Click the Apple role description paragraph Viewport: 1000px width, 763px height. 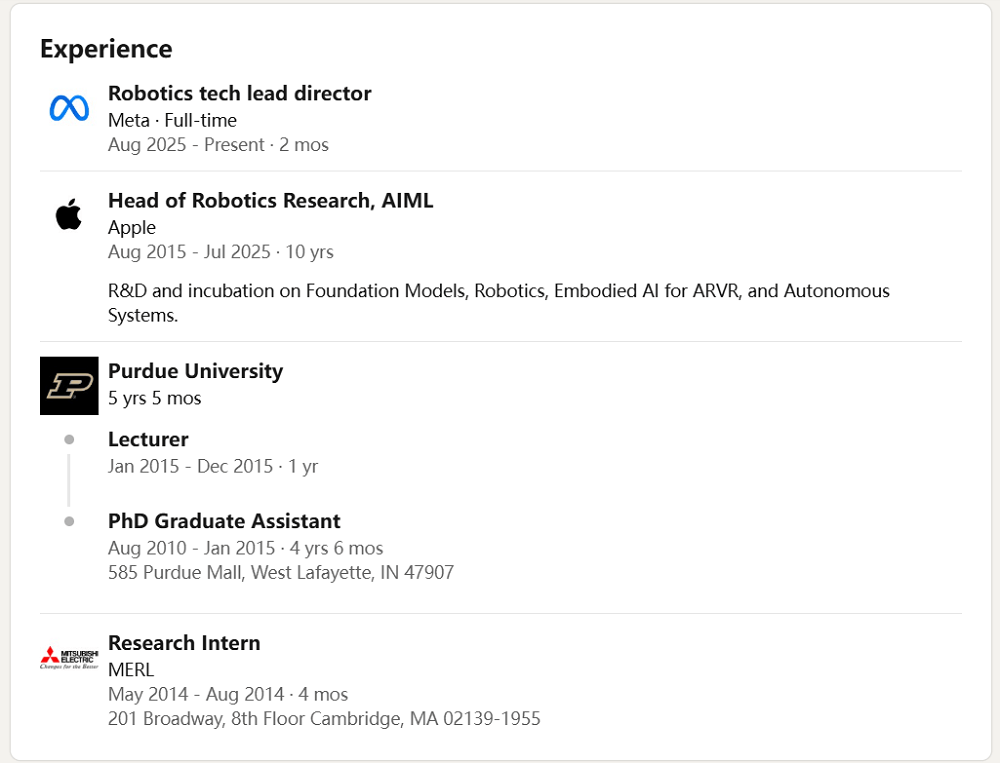point(498,303)
